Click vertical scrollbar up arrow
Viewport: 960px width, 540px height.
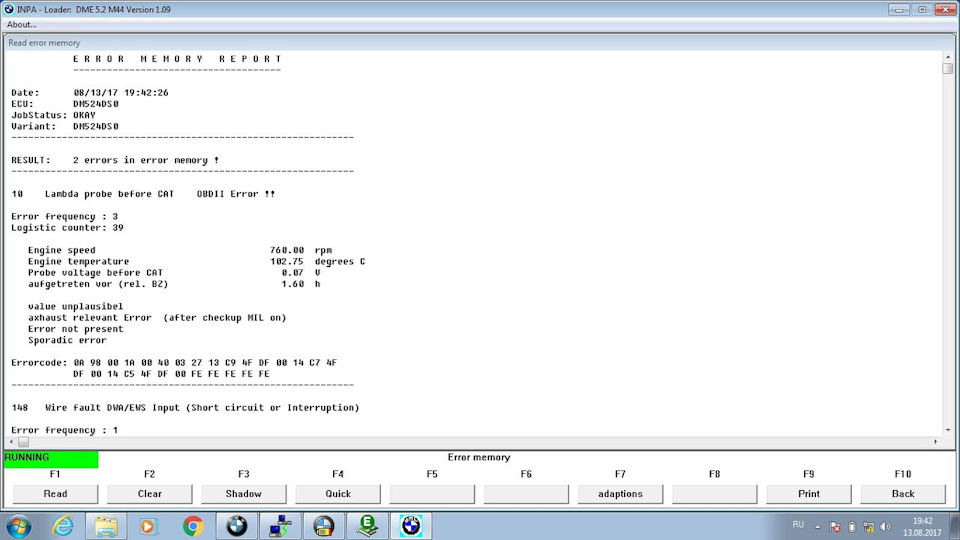tap(948, 56)
